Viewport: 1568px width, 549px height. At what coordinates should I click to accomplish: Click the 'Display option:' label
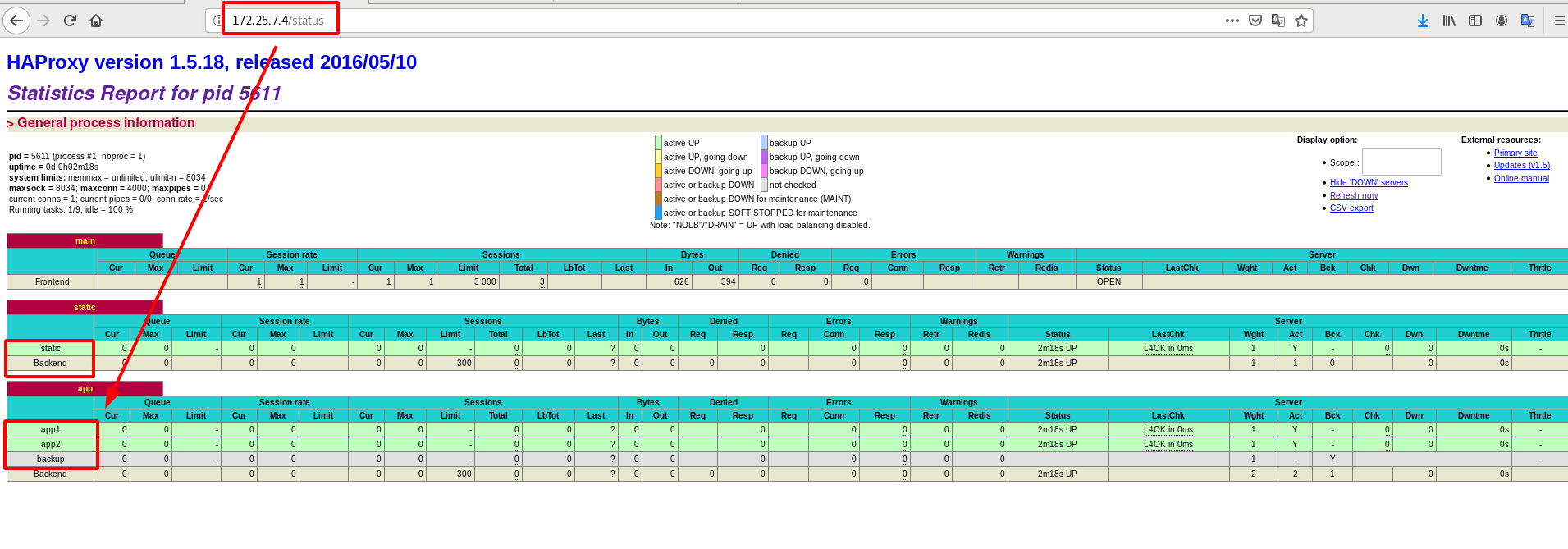click(1327, 140)
